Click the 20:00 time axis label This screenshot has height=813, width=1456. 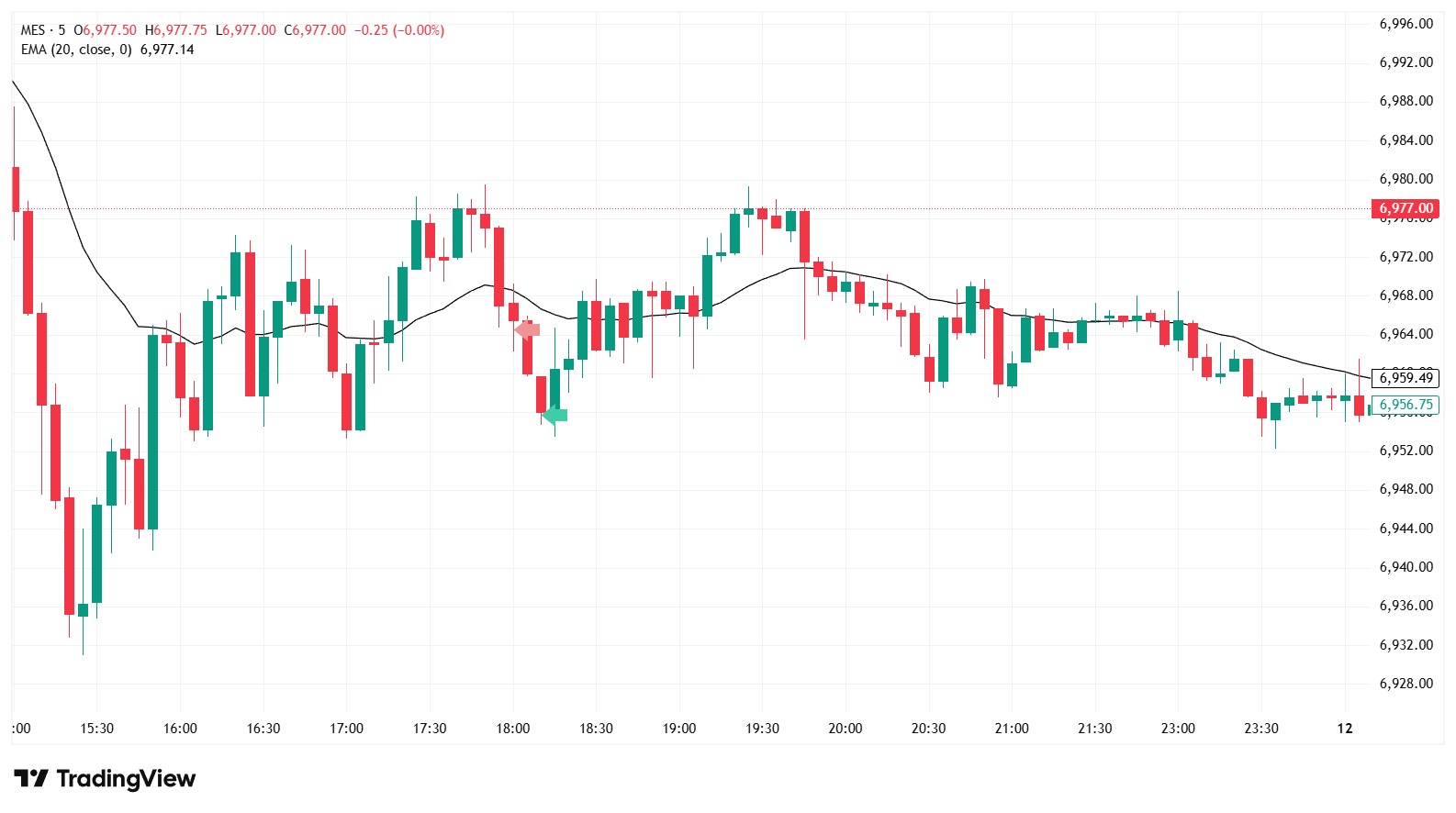(845, 729)
